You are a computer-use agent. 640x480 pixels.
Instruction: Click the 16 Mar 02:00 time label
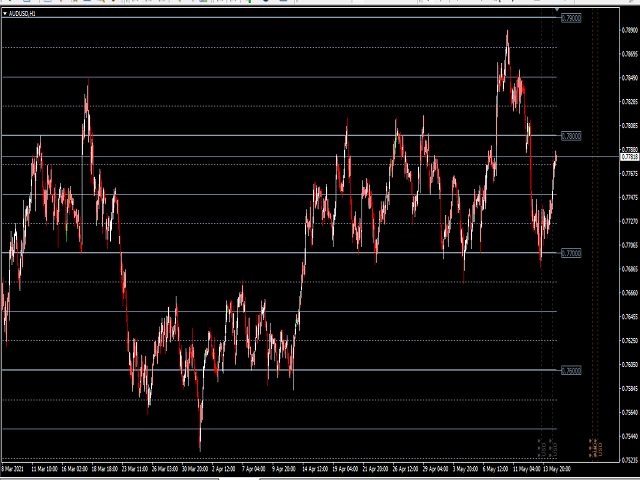74,469
